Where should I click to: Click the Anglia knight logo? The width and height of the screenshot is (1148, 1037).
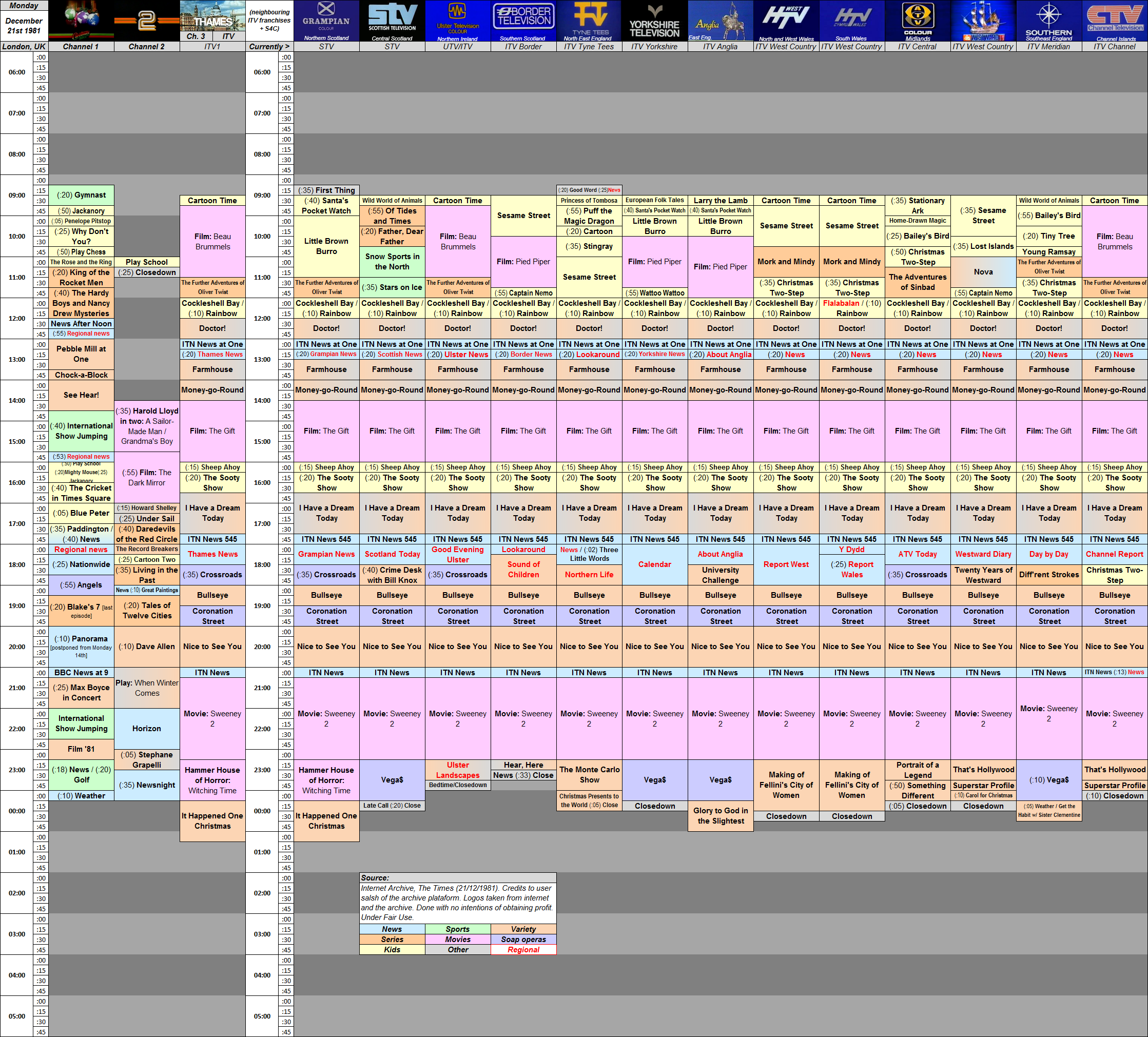(x=721, y=21)
